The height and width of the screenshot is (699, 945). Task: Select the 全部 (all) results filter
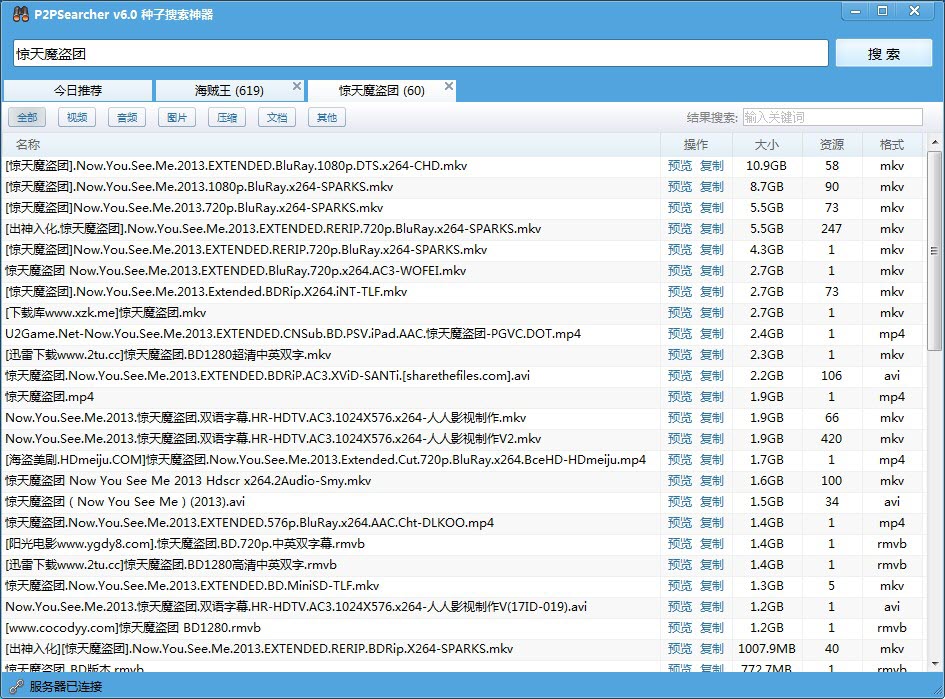point(26,117)
